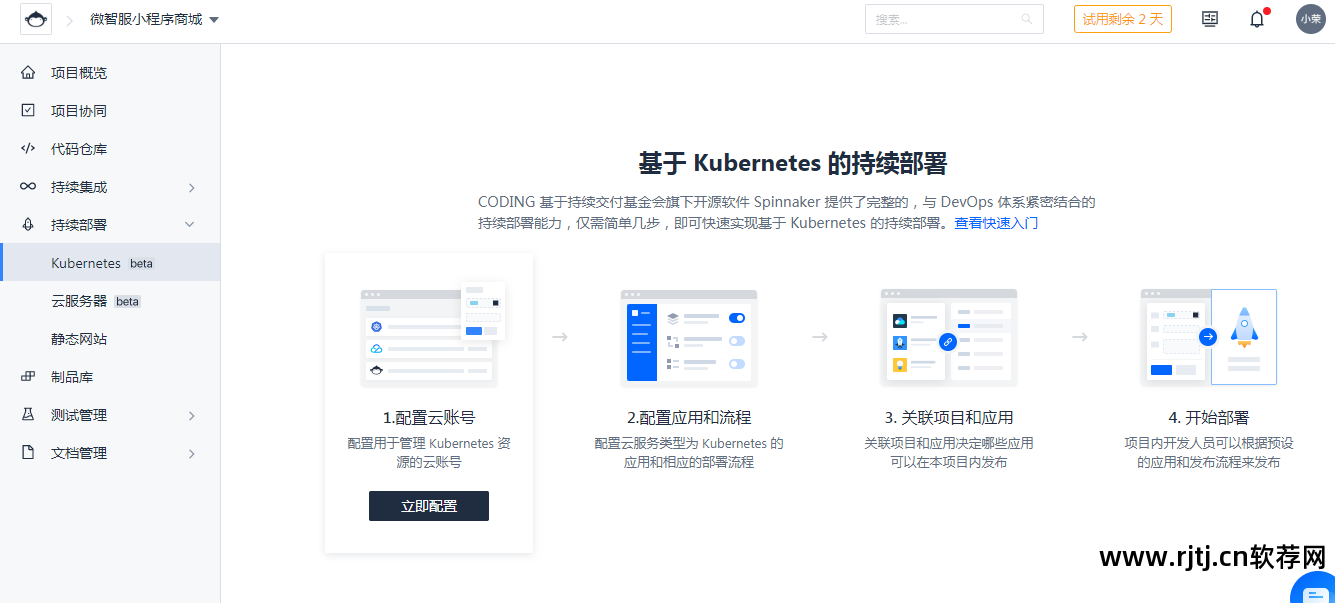Image resolution: width=1335 pixels, height=603 pixels.
Task: Select 测试管理 label in the sidebar
Action: click(x=79, y=415)
